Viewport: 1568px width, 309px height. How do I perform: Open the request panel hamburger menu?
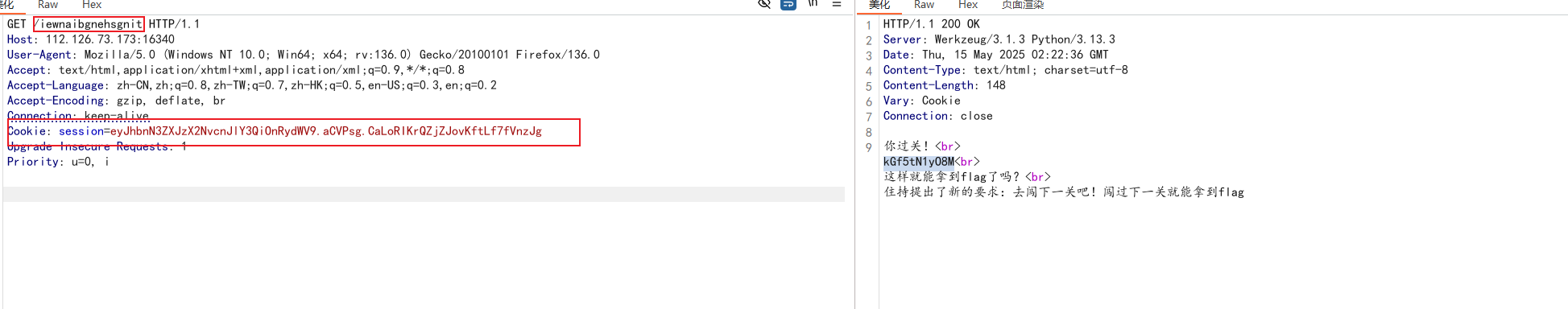837,4
